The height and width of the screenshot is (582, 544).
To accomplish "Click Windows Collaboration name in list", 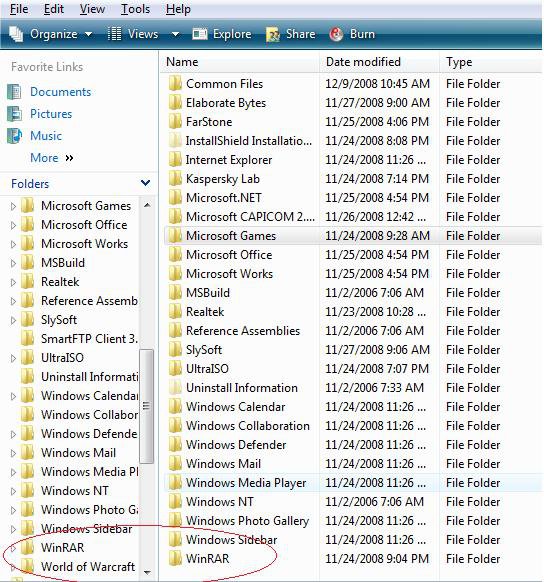I will 248,426.
